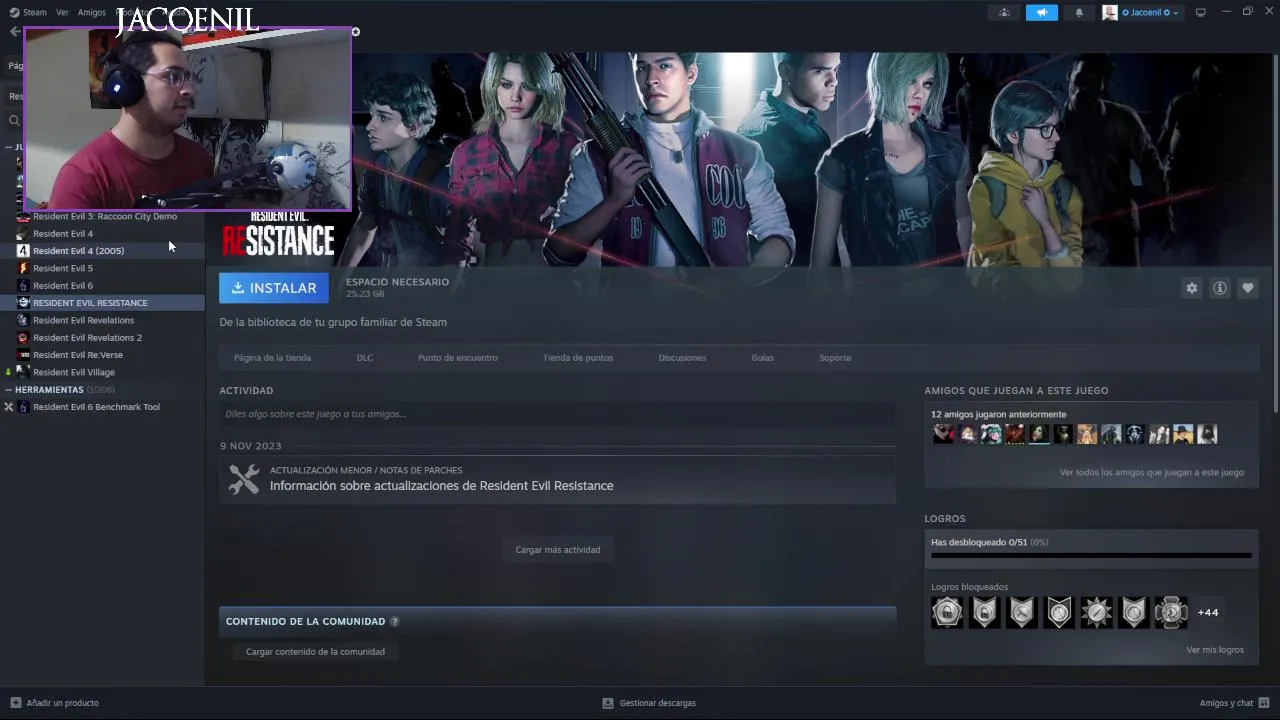The width and height of the screenshot is (1280, 720).
Task: Open the Guías tab
Action: click(x=762, y=357)
